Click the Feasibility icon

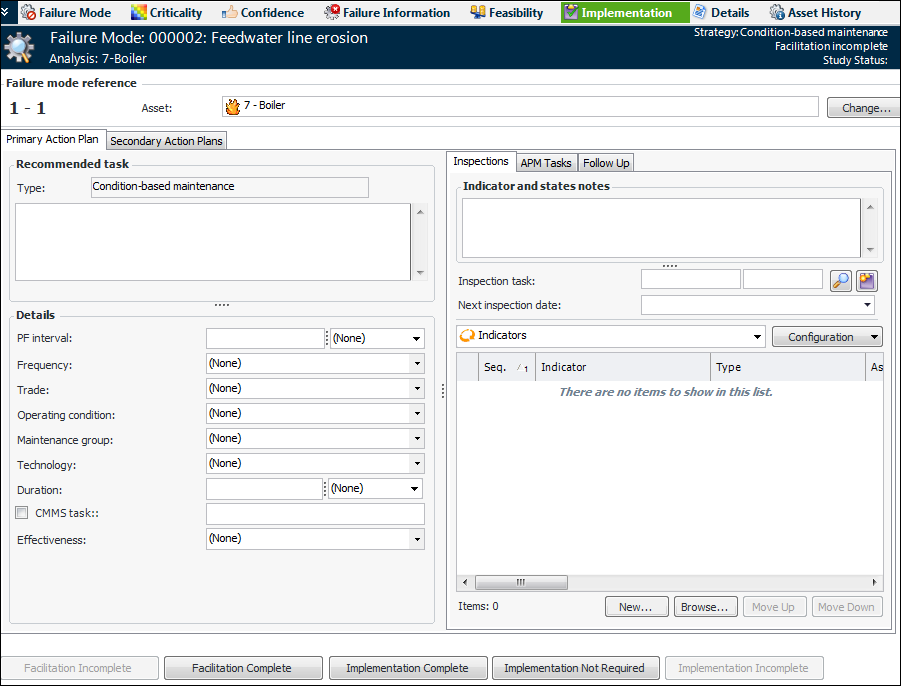click(x=478, y=13)
